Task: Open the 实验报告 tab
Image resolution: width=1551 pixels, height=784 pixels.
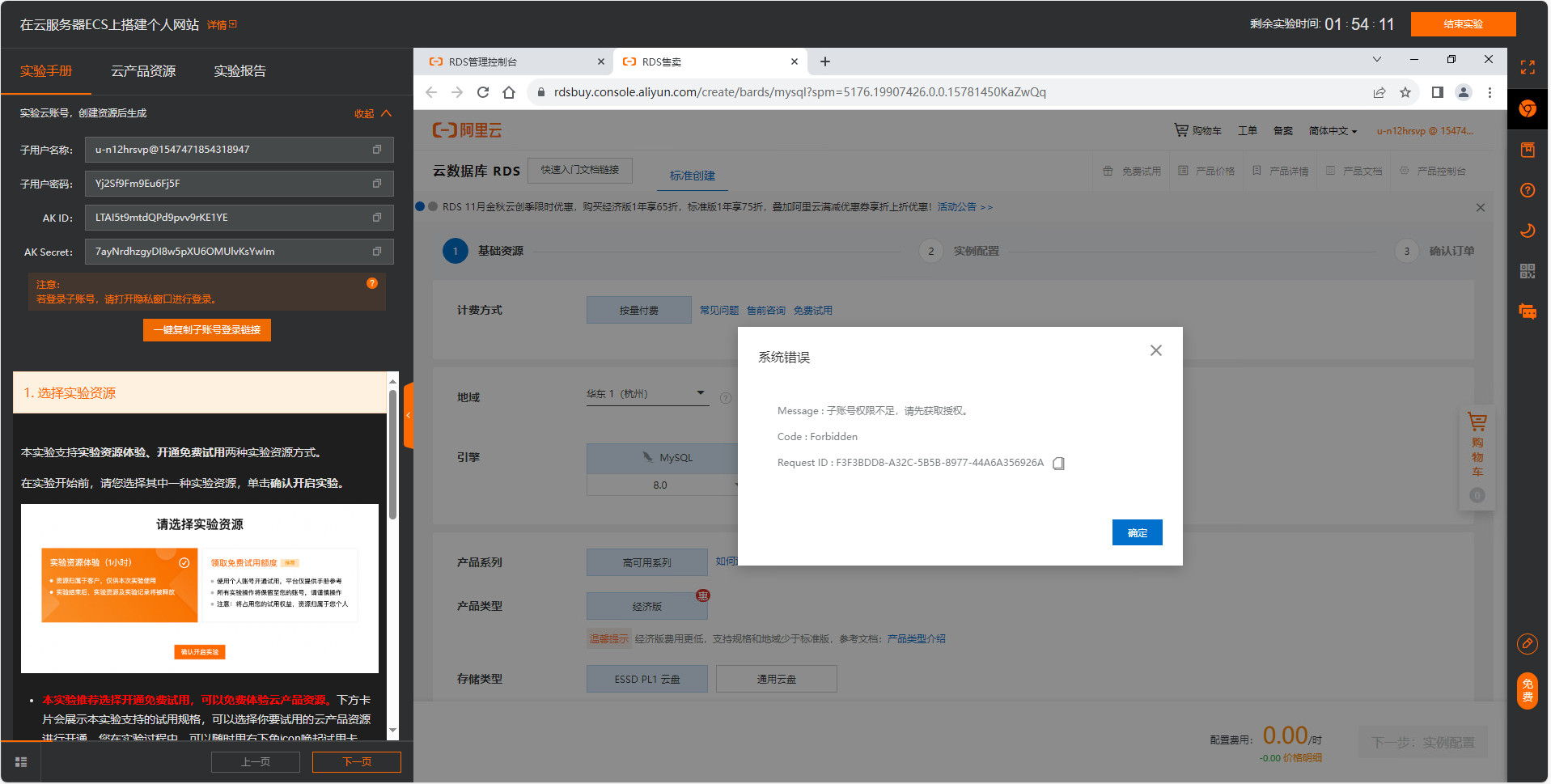Action: [239, 71]
